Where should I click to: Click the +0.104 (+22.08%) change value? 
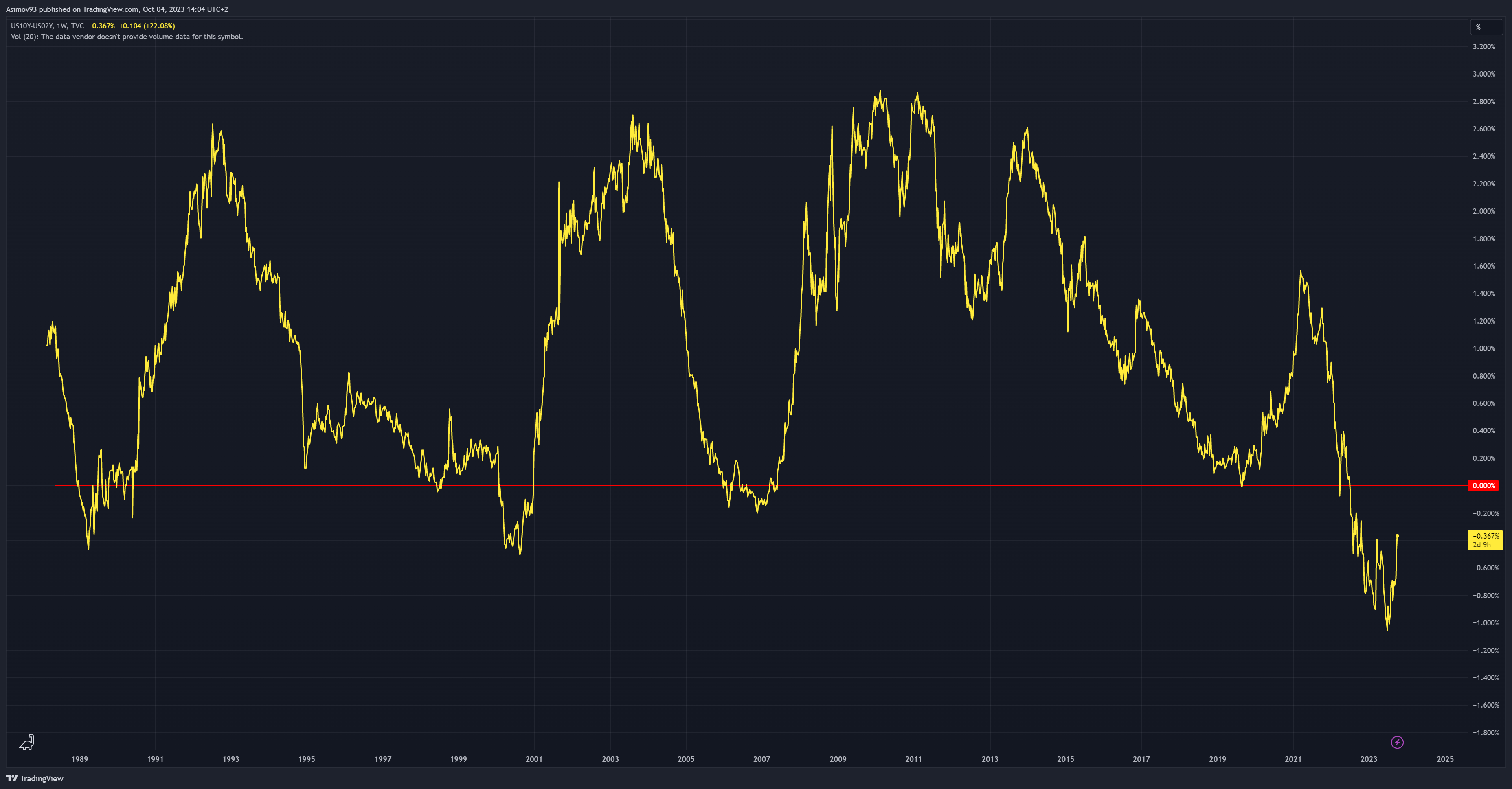(147, 26)
